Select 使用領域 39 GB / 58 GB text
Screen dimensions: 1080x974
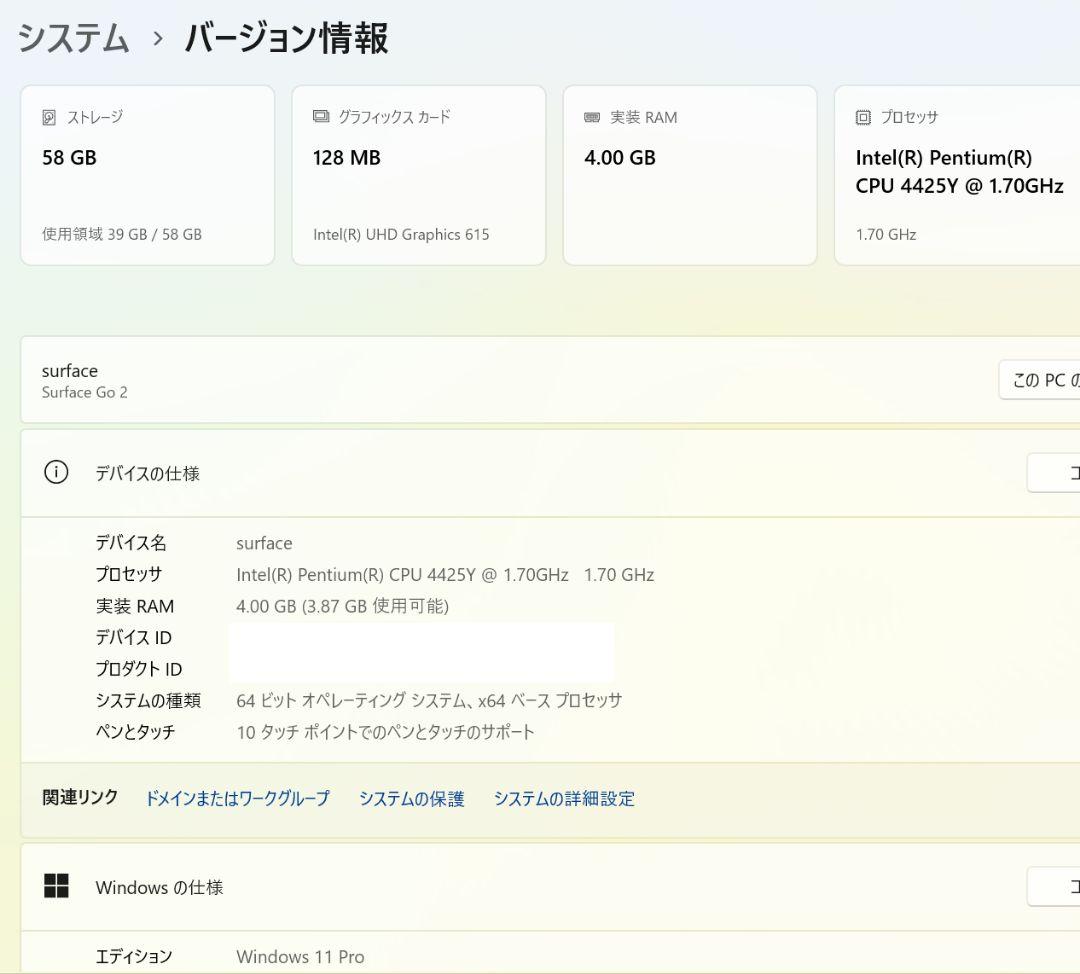(x=122, y=234)
